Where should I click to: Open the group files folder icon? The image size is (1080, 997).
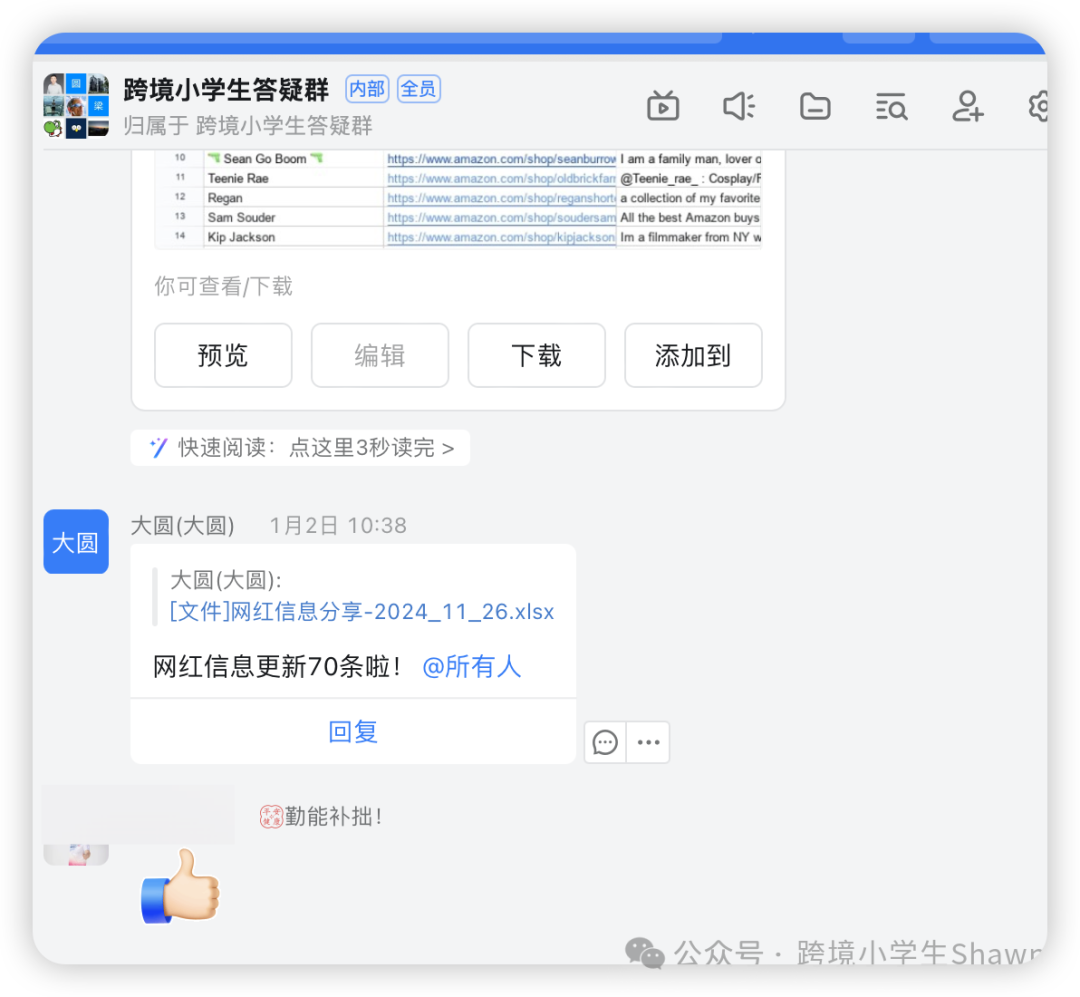(815, 107)
